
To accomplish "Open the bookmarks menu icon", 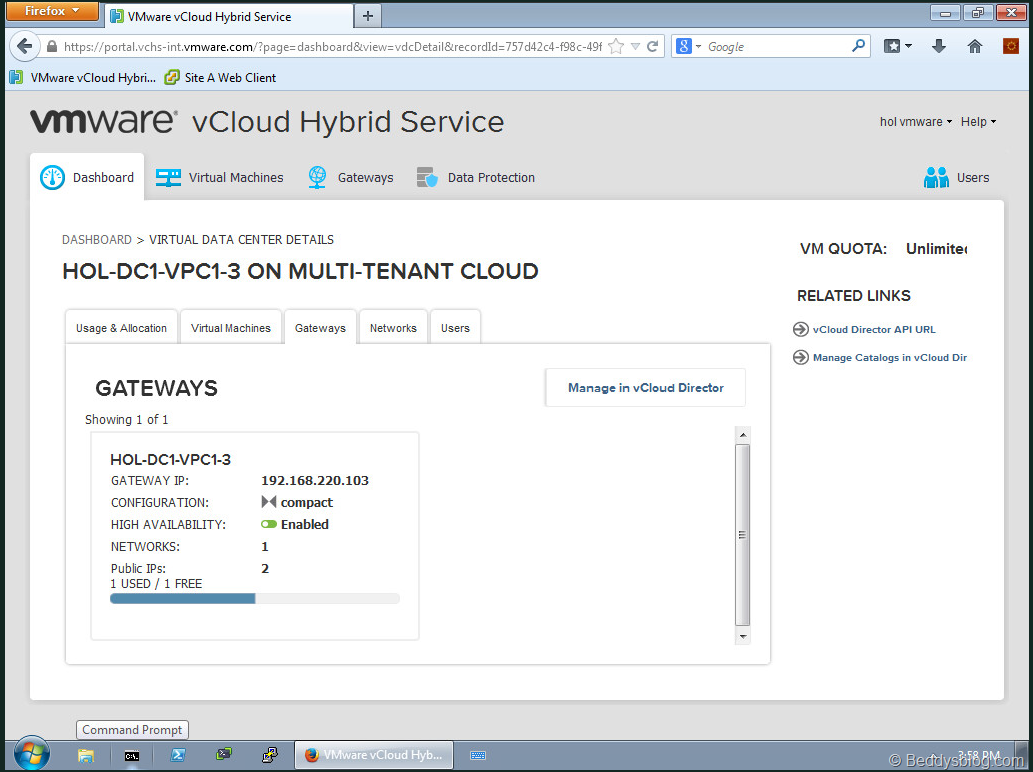I will coord(892,46).
